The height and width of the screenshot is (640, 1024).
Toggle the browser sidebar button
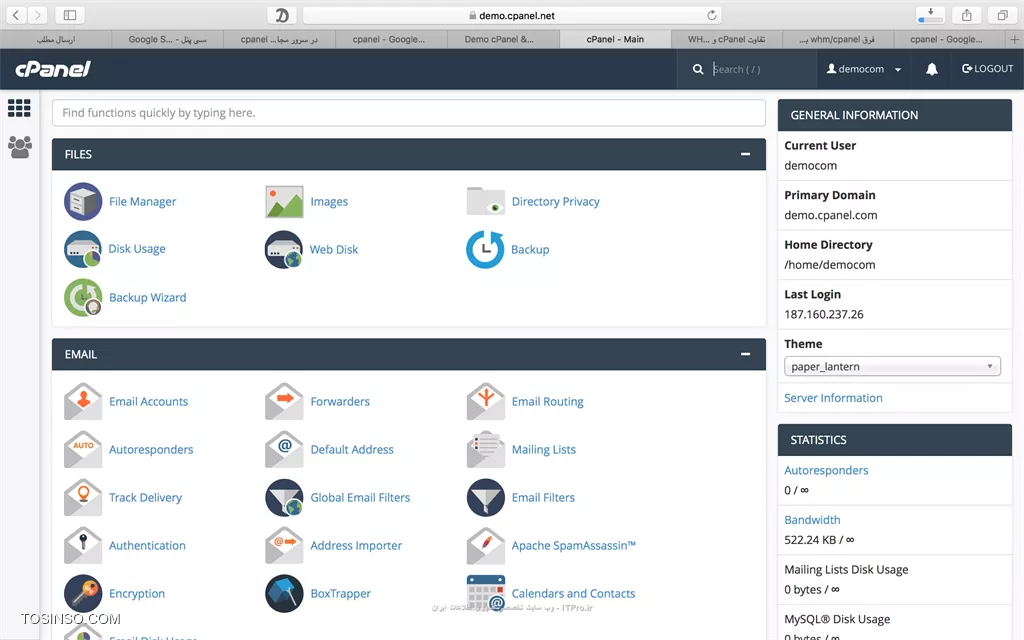point(70,15)
